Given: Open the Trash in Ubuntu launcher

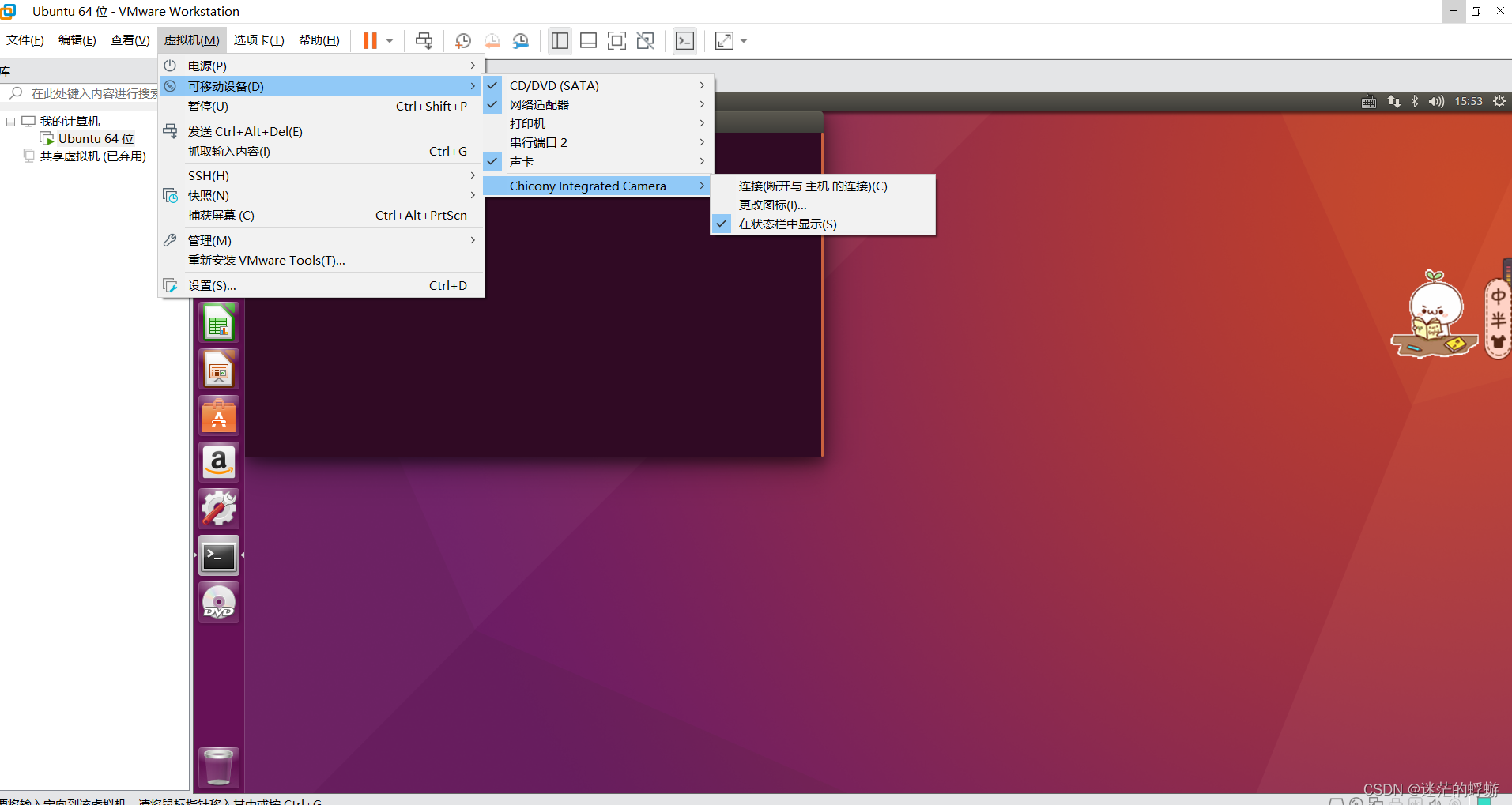Looking at the screenshot, I should 219,767.
